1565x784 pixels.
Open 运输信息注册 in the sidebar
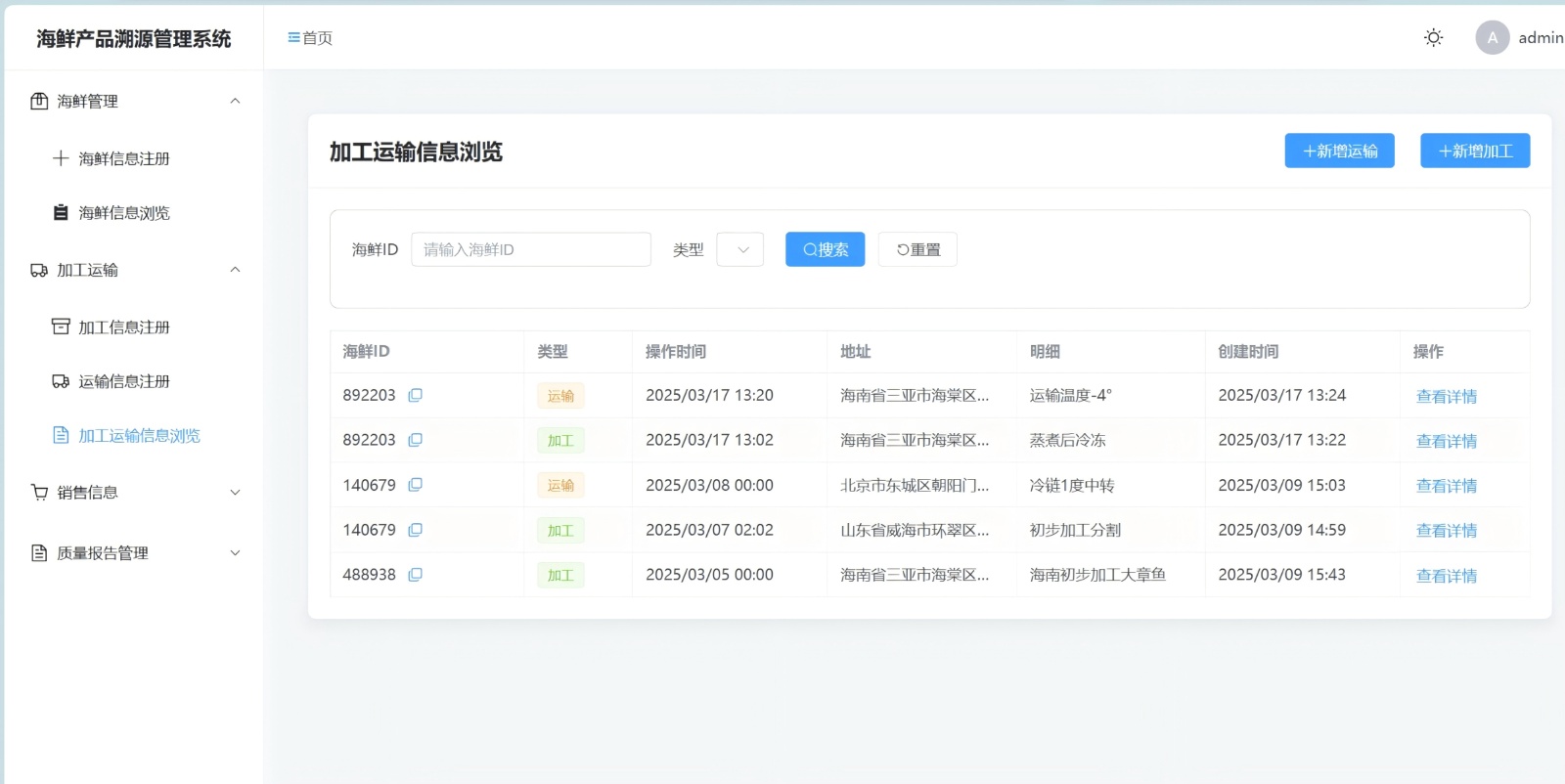124,381
